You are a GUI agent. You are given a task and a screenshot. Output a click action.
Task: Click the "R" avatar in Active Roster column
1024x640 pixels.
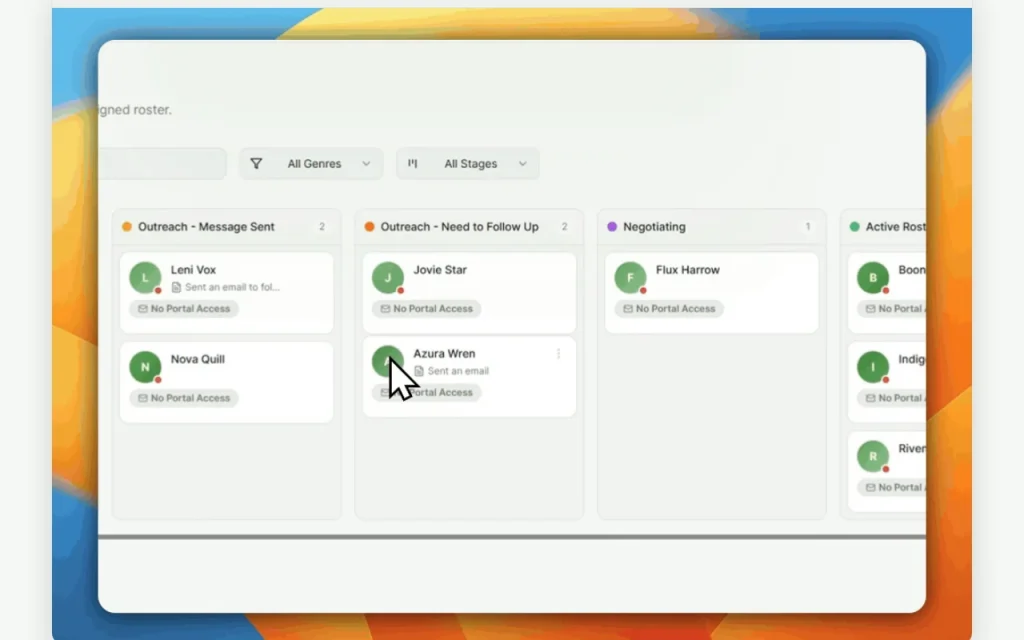[x=873, y=456]
